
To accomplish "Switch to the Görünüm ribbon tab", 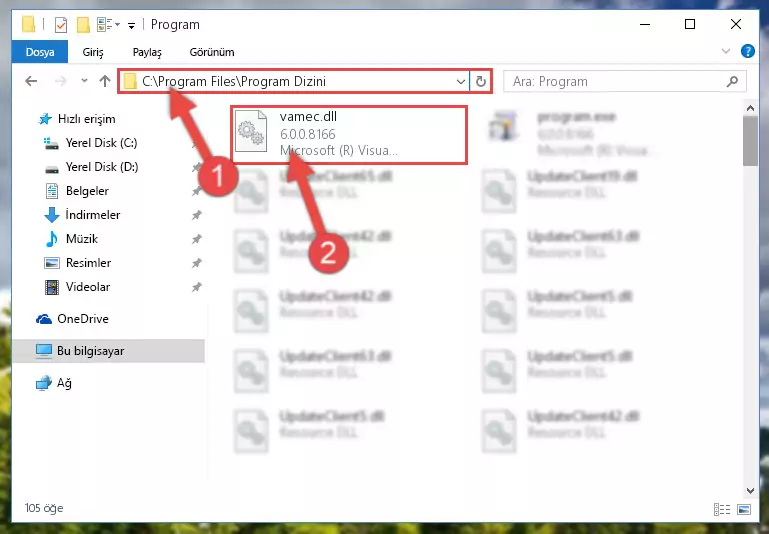I will tap(212, 52).
